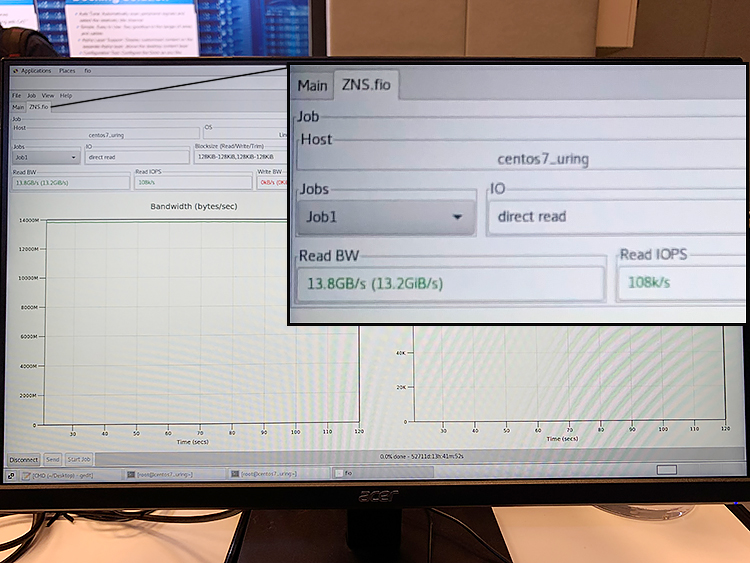Click the Blocksize (Read/Write/Trim) field
The width and height of the screenshot is (750, 563).
click(240, 157)
